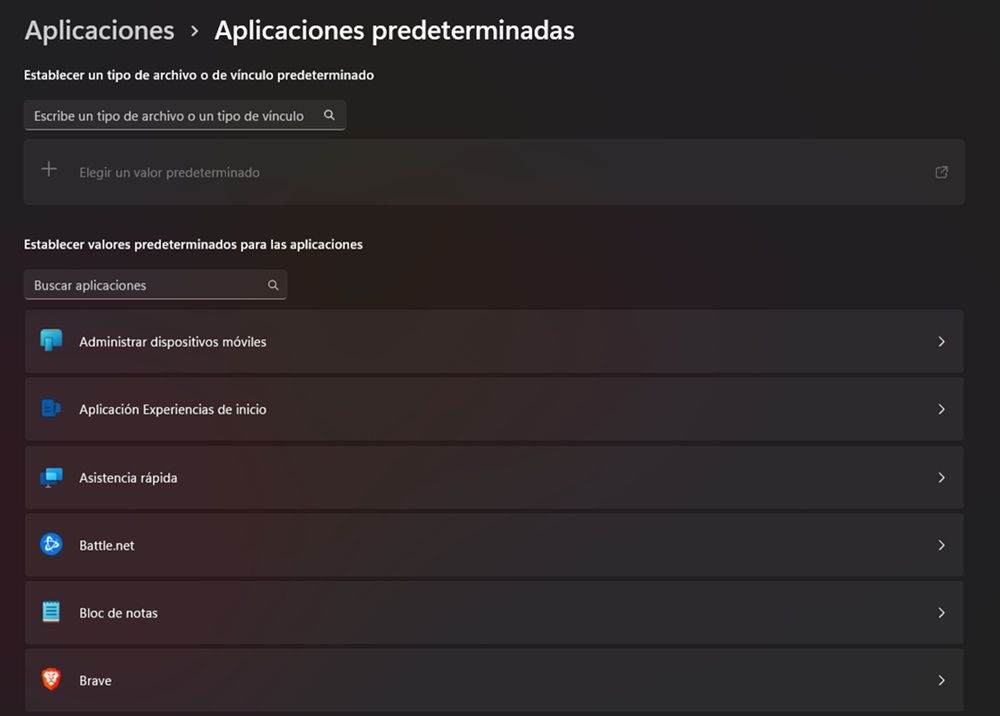
Task: Expand Aplicación Experiencias de inicio chevron
Action: [941, 409]
